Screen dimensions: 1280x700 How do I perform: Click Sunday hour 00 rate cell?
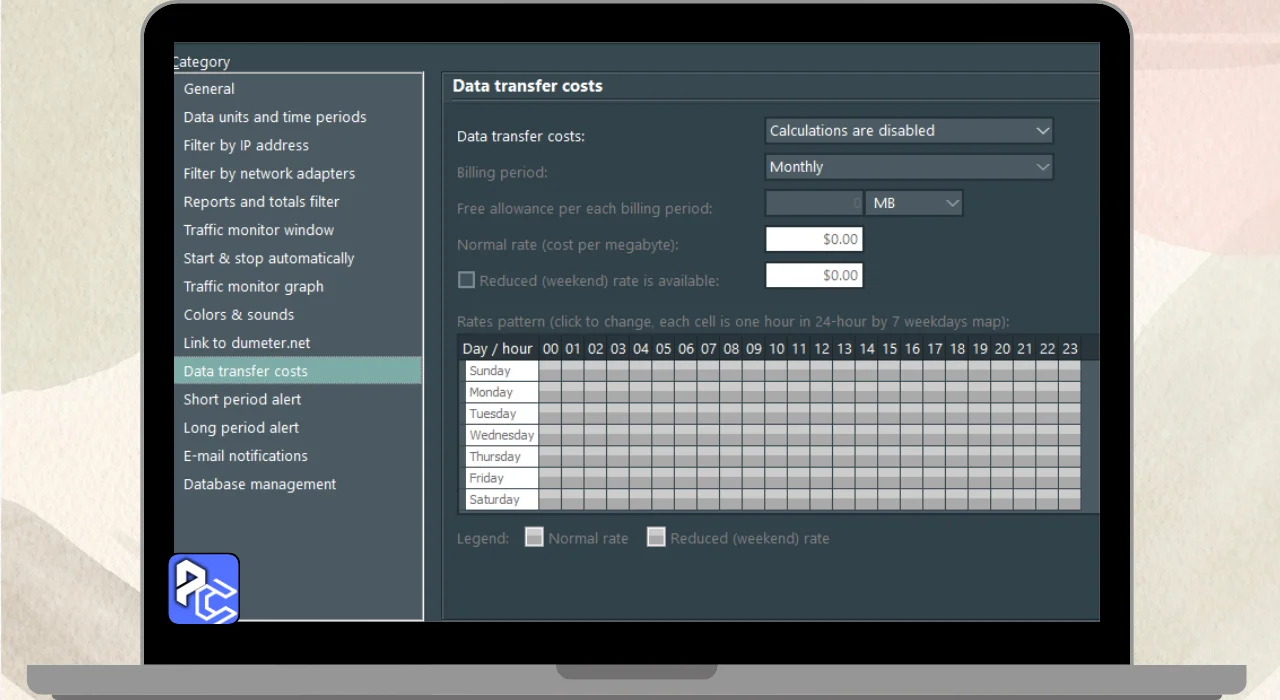tap(550, 371)
